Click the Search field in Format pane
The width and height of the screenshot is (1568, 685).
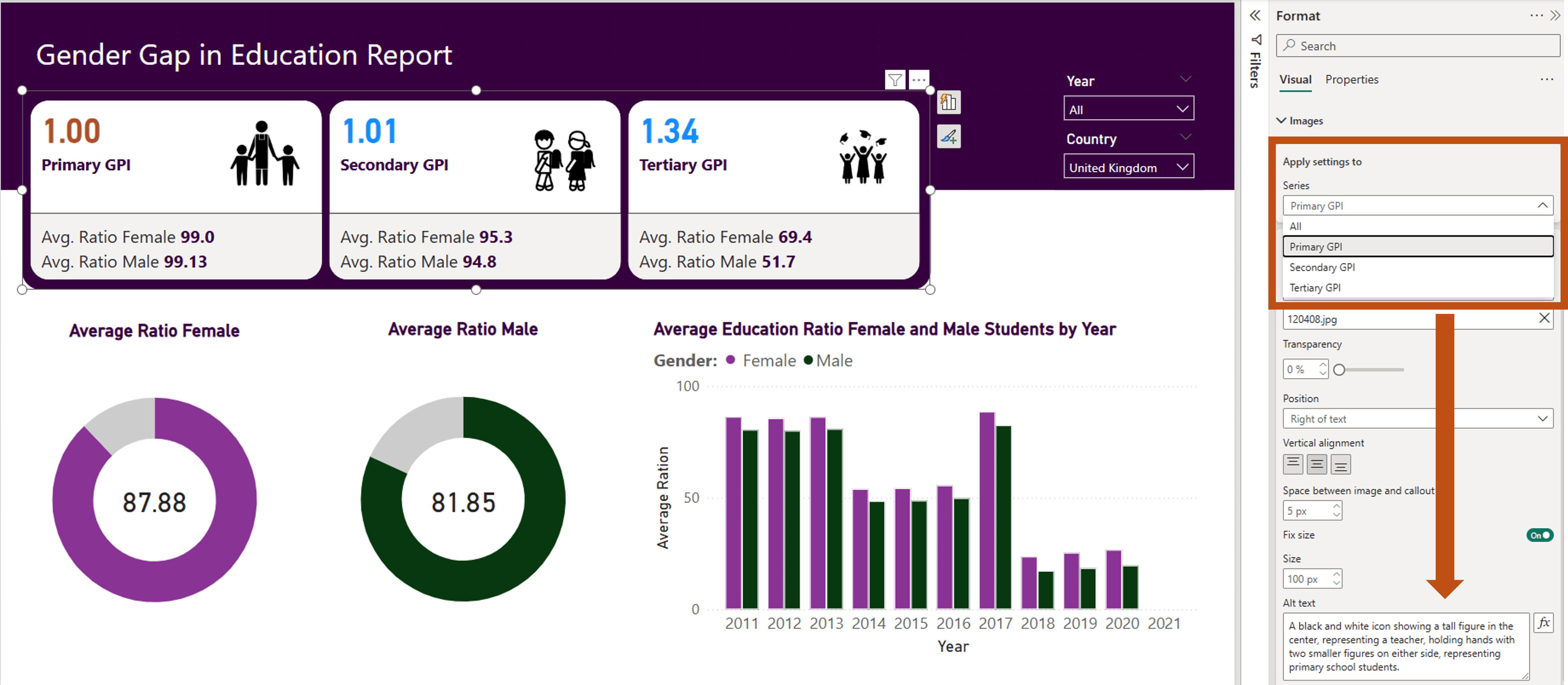tap(1418, 46)
